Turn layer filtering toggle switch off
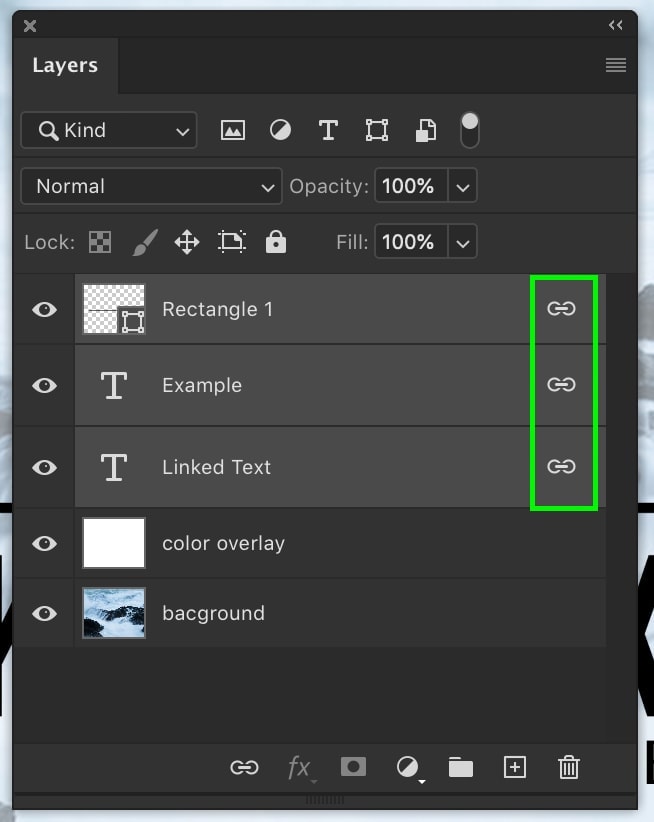Image resolution: width=654 pixels, height=822 pixels. [x=470, y=130]
